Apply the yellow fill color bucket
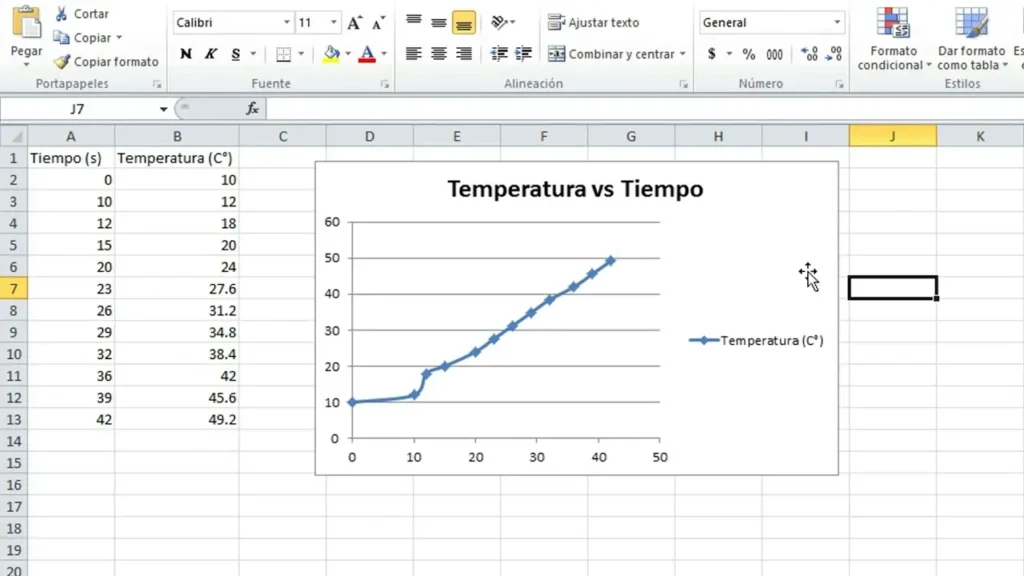Viewport: 1024px width, 576px height. pos(331,54)
